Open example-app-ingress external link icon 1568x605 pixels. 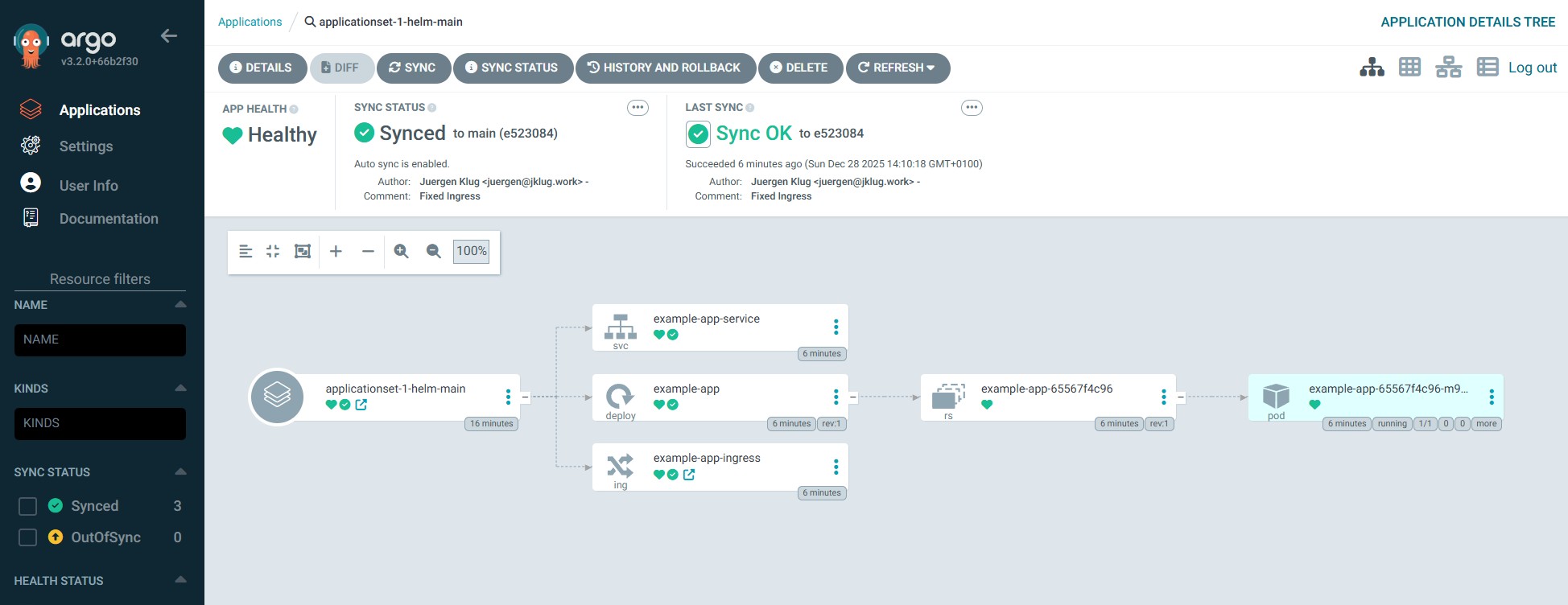pos(689,475)
